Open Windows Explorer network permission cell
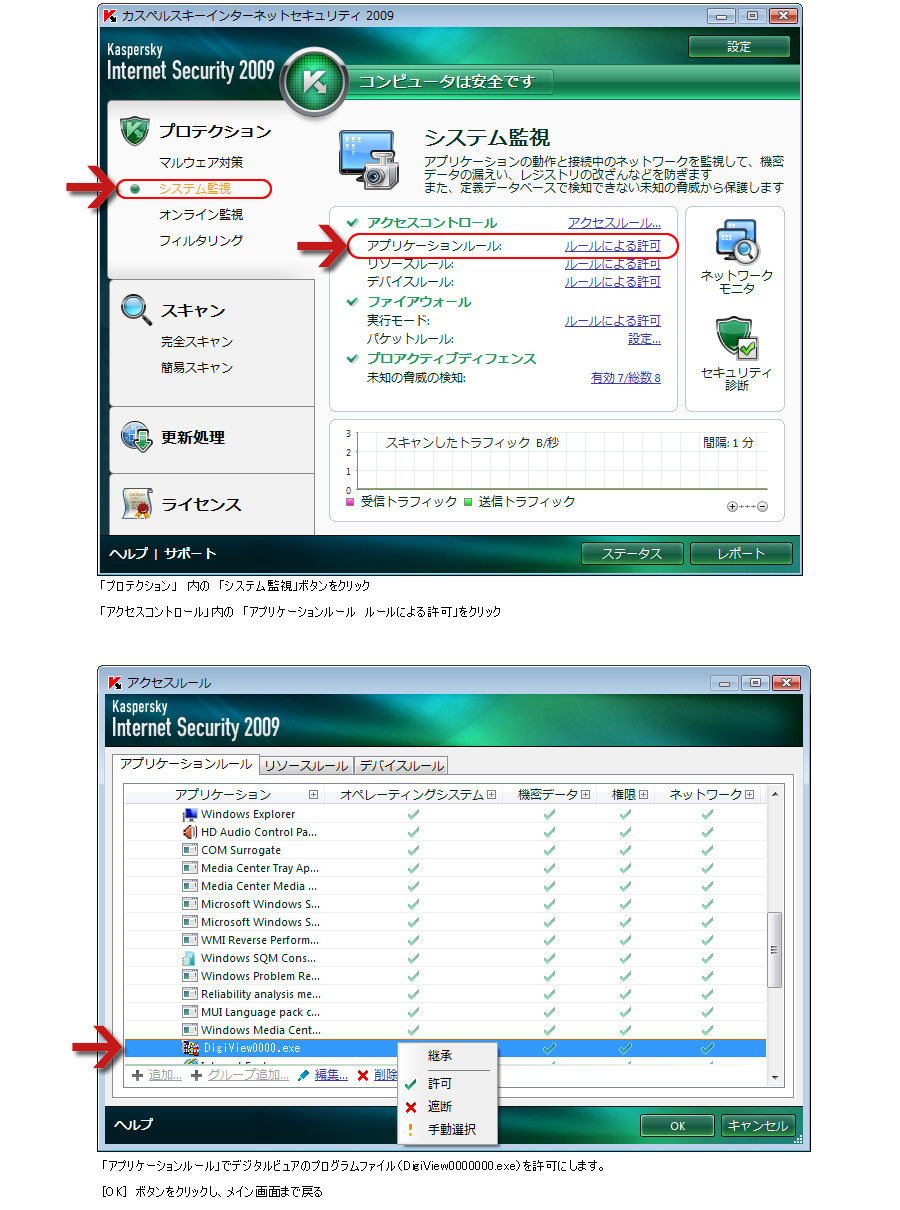Screen dimensions: 900x1210 707,814
